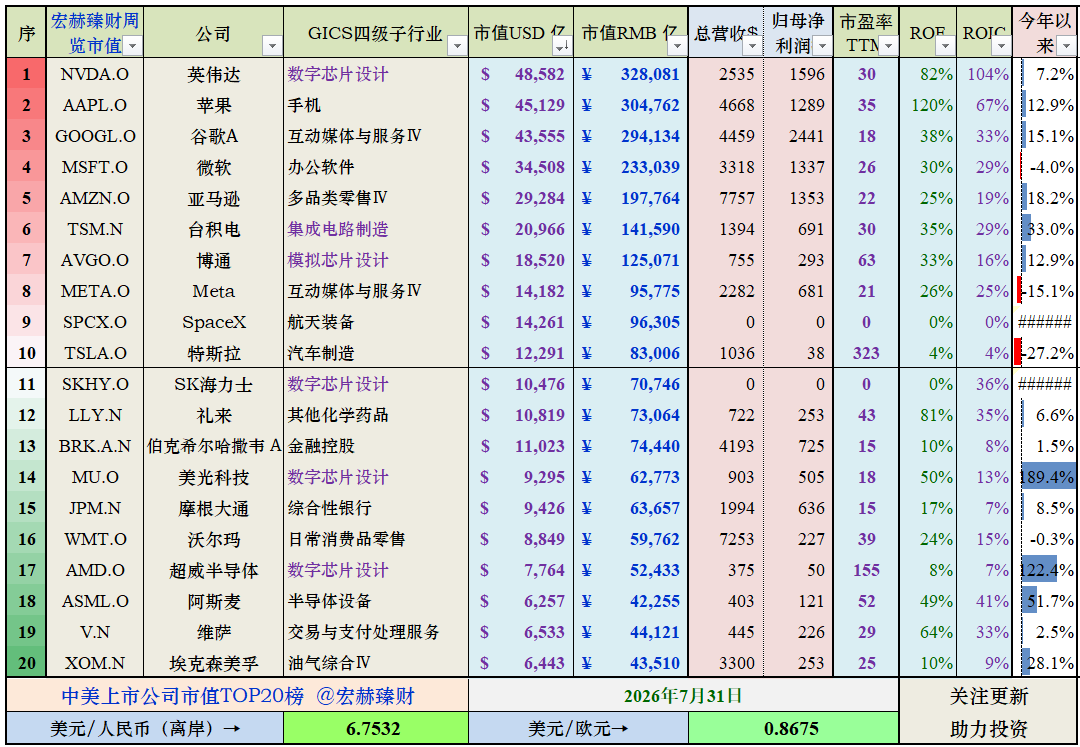1080x747 pixels.
Task: Select exchange rate value 6.7532
Action: [x=375, y=728]
